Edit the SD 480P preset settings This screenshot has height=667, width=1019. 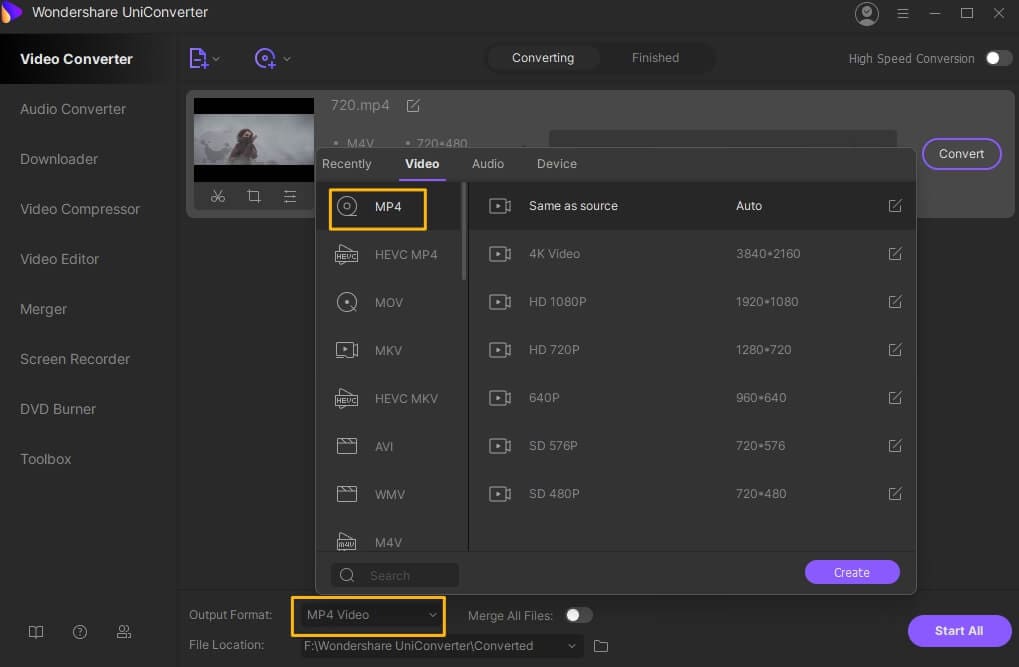895,493
